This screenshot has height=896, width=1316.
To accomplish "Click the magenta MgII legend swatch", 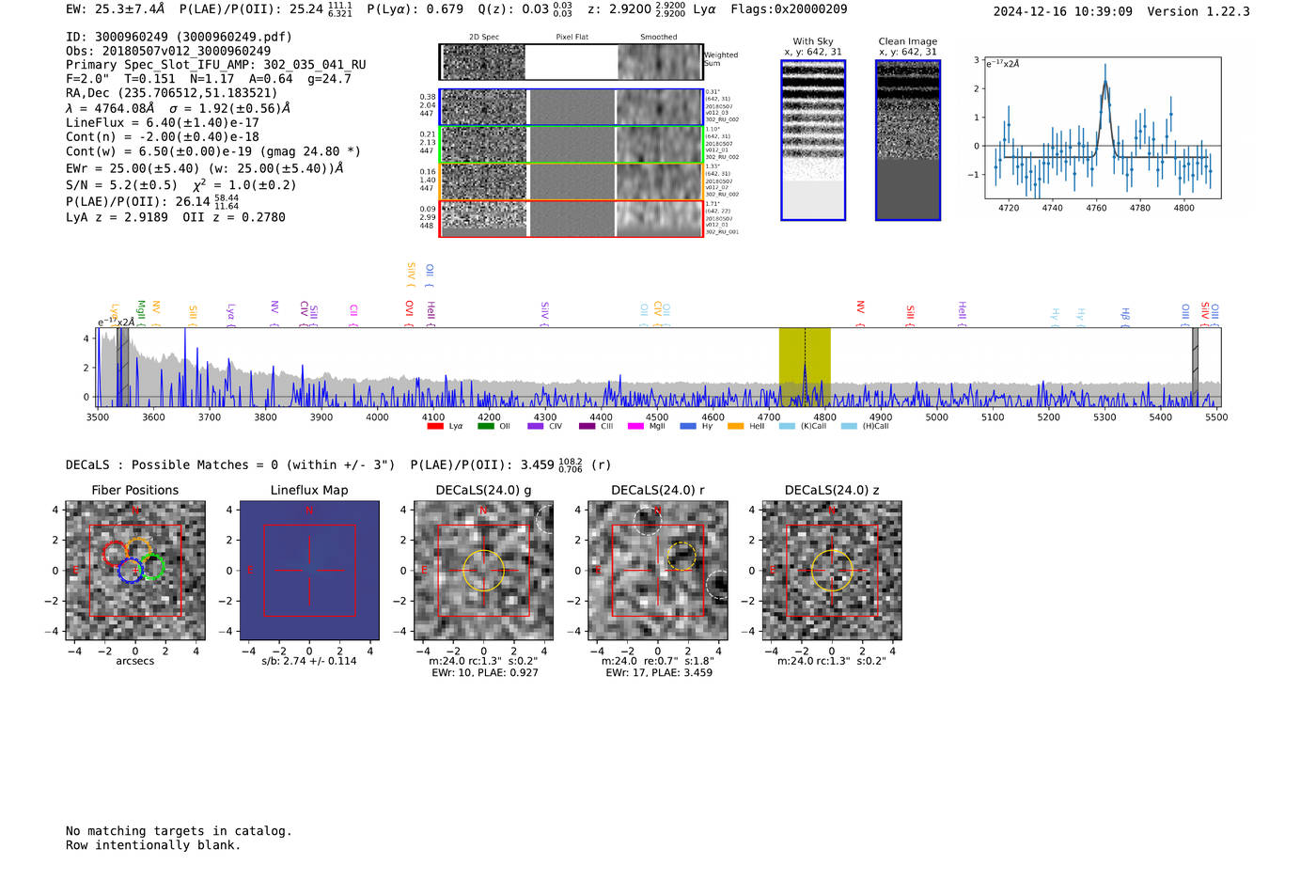I will pos(637,426).
